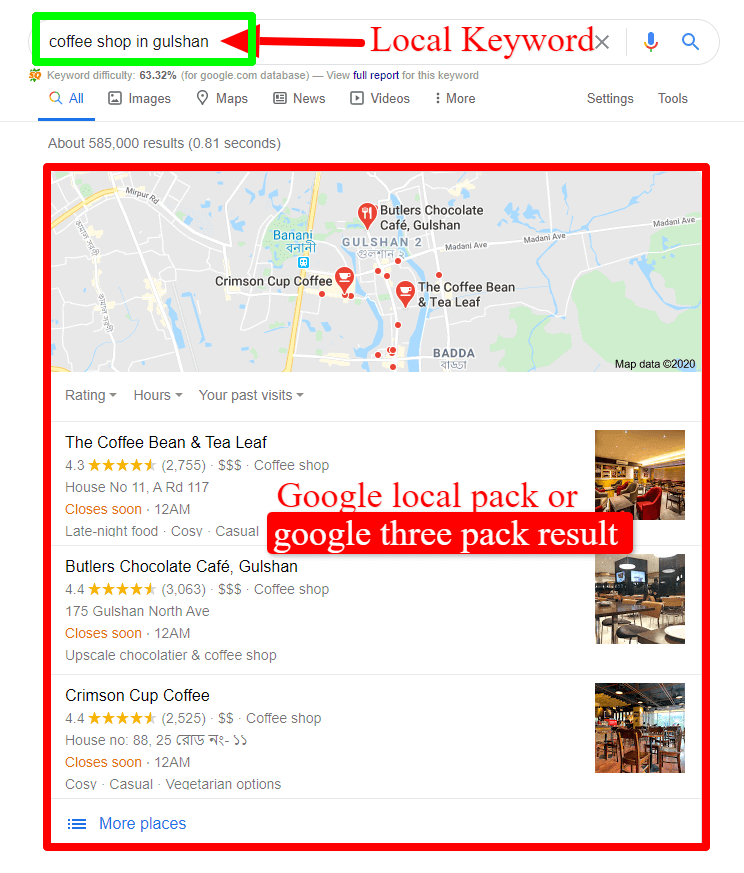Switch to the Maps tab
Screen dimensions: 744x873
pyautogui.click(x=222, y=99)
